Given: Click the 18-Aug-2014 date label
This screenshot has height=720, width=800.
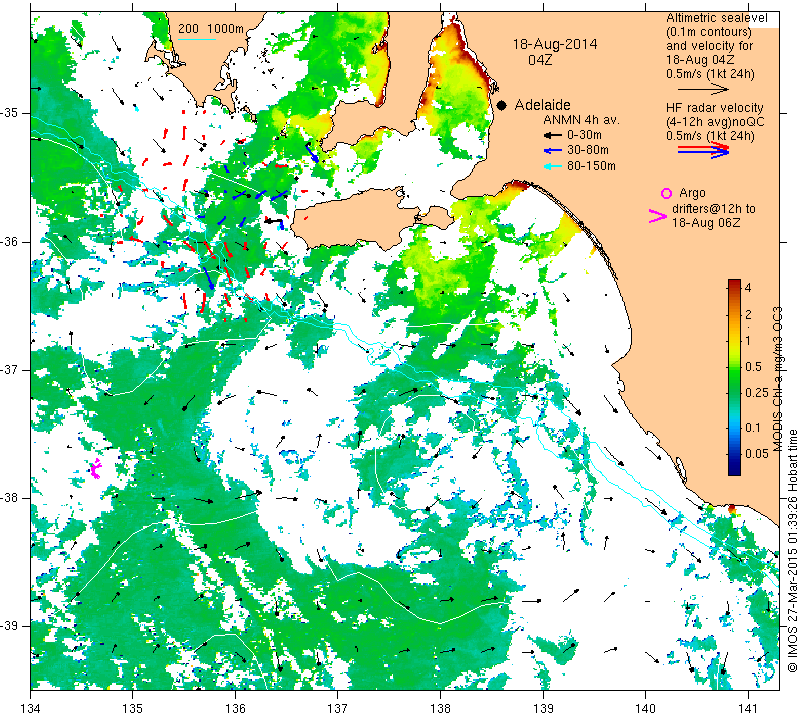Looking at the screenshot, I should [x=555, y=44].
